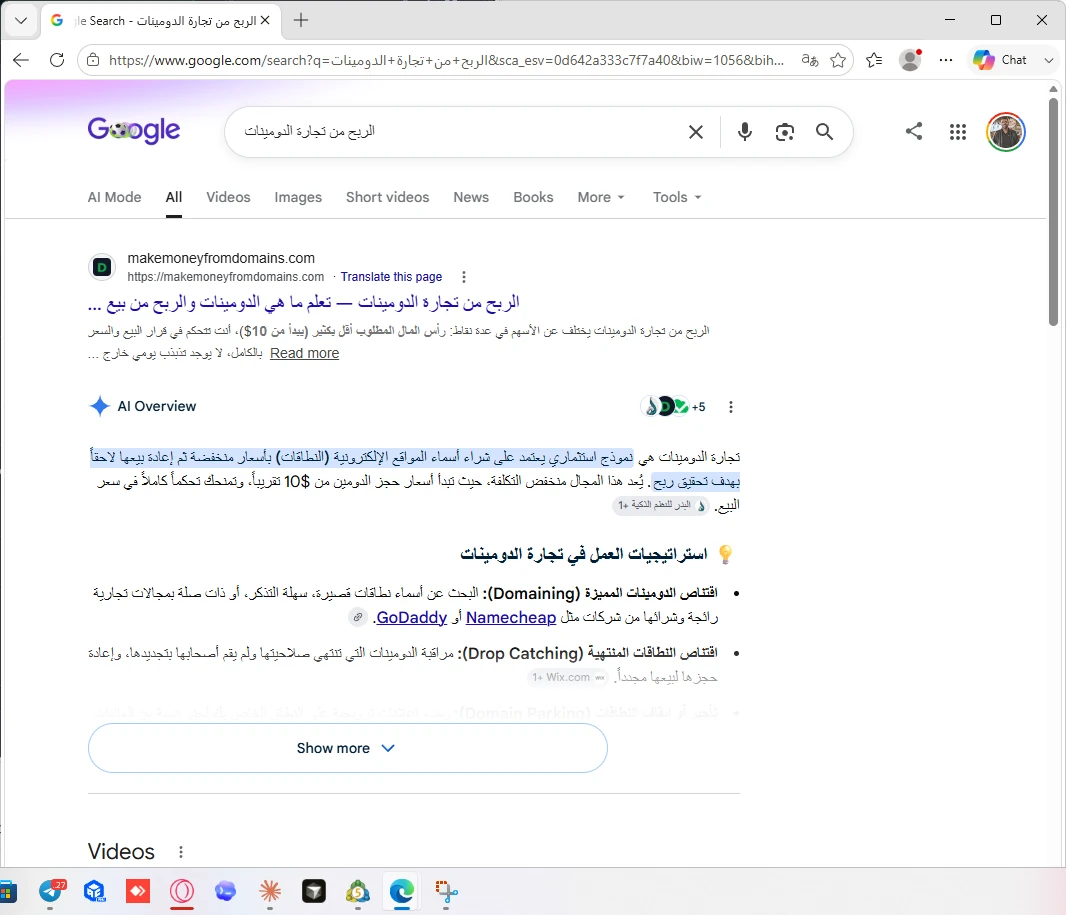Open the Wix.com source chip
Image resolution: width=1066 pixels, height=915 pixels.
(x=568, y=677)
